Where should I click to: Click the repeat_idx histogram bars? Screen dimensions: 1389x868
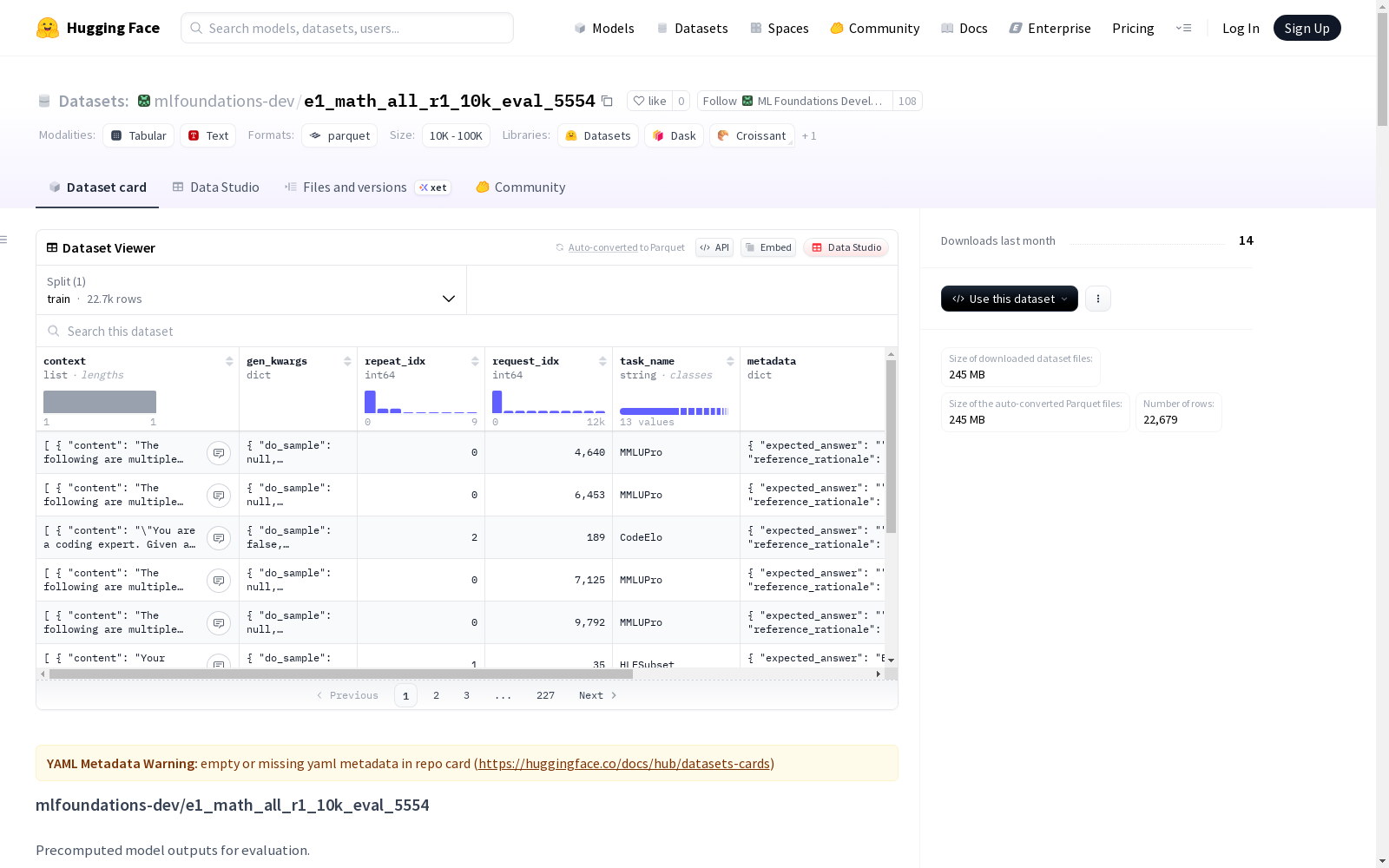coord(421,402)
